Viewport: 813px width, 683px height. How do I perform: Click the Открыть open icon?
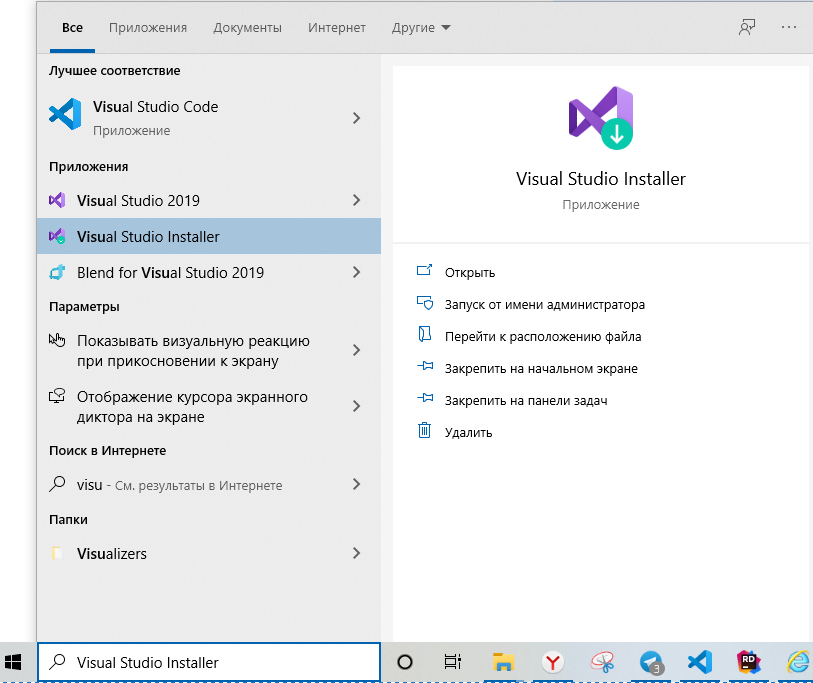(x=425, y=270)
